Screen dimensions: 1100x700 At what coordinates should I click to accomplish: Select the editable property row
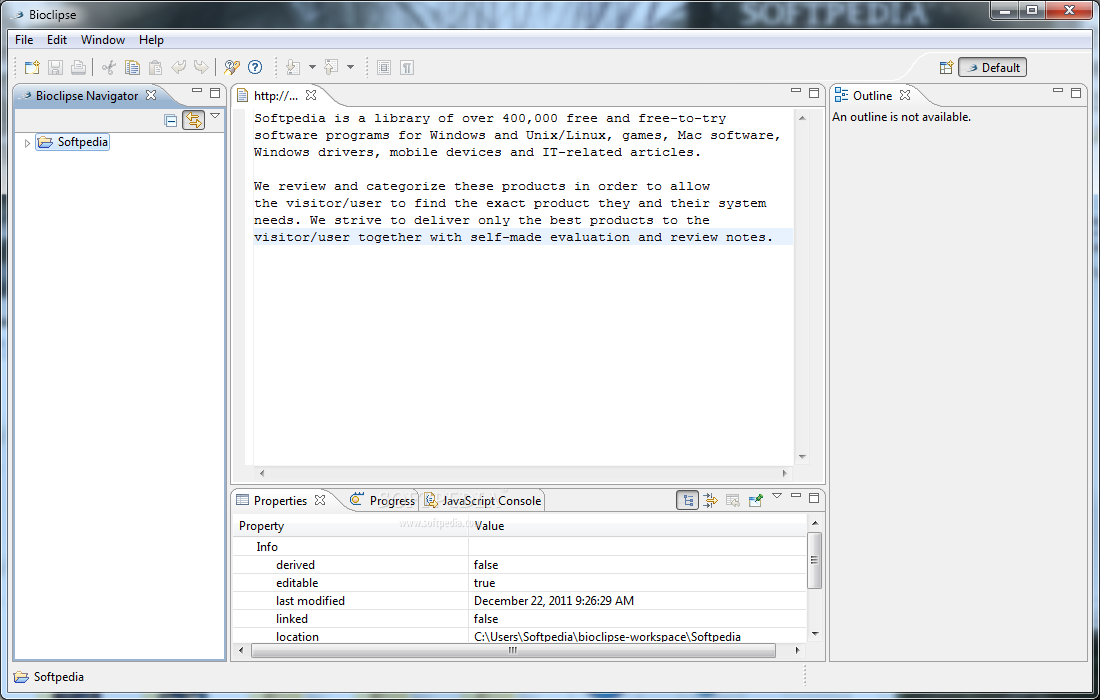tap(520, 583)
